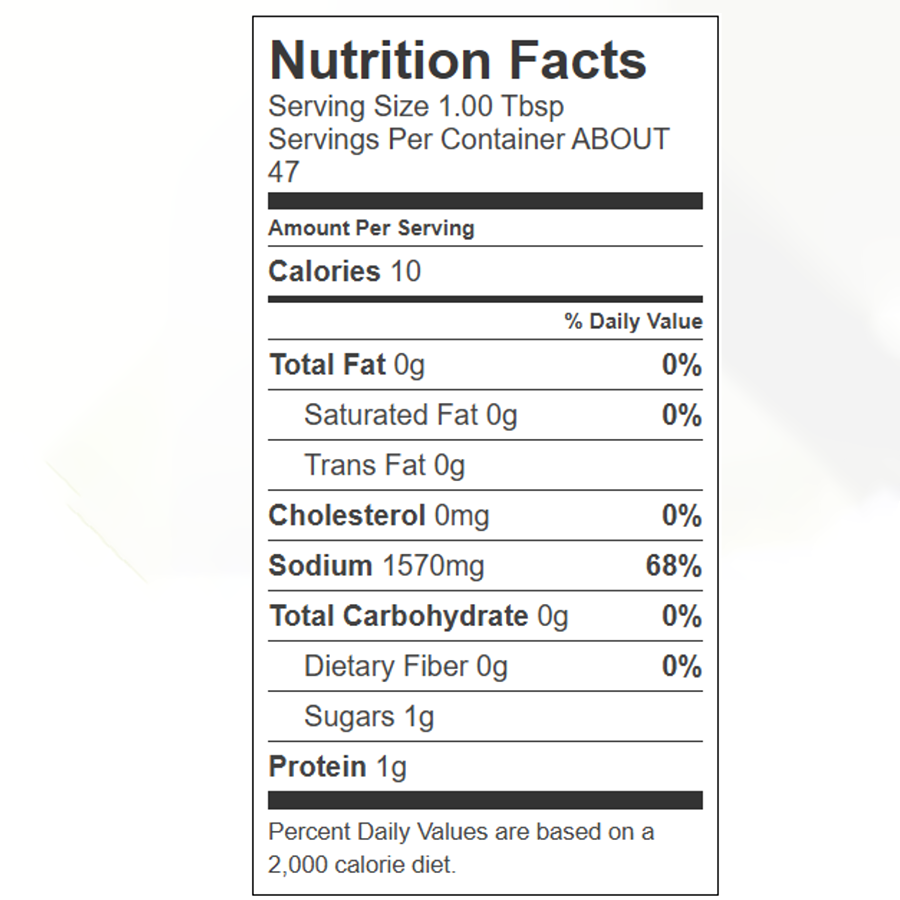Select the Calories 10 row
900x900 pixels.
485,271
